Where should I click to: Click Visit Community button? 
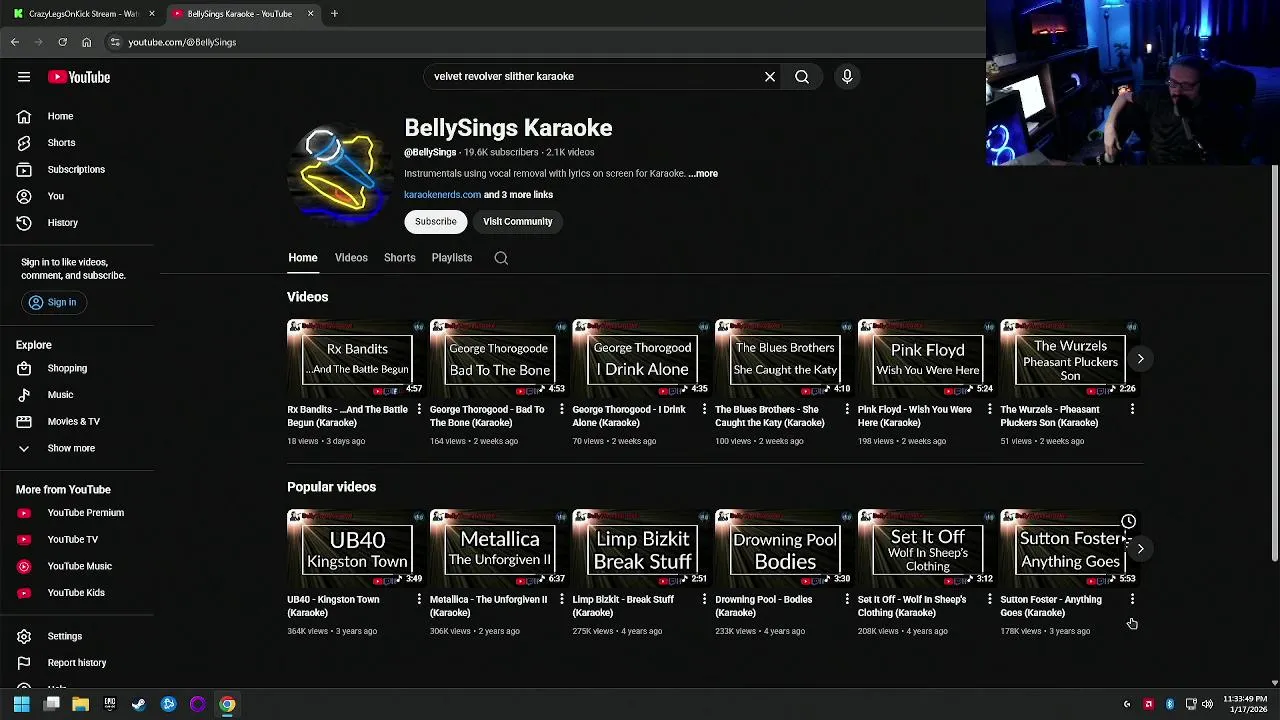(x=518, y=222)
